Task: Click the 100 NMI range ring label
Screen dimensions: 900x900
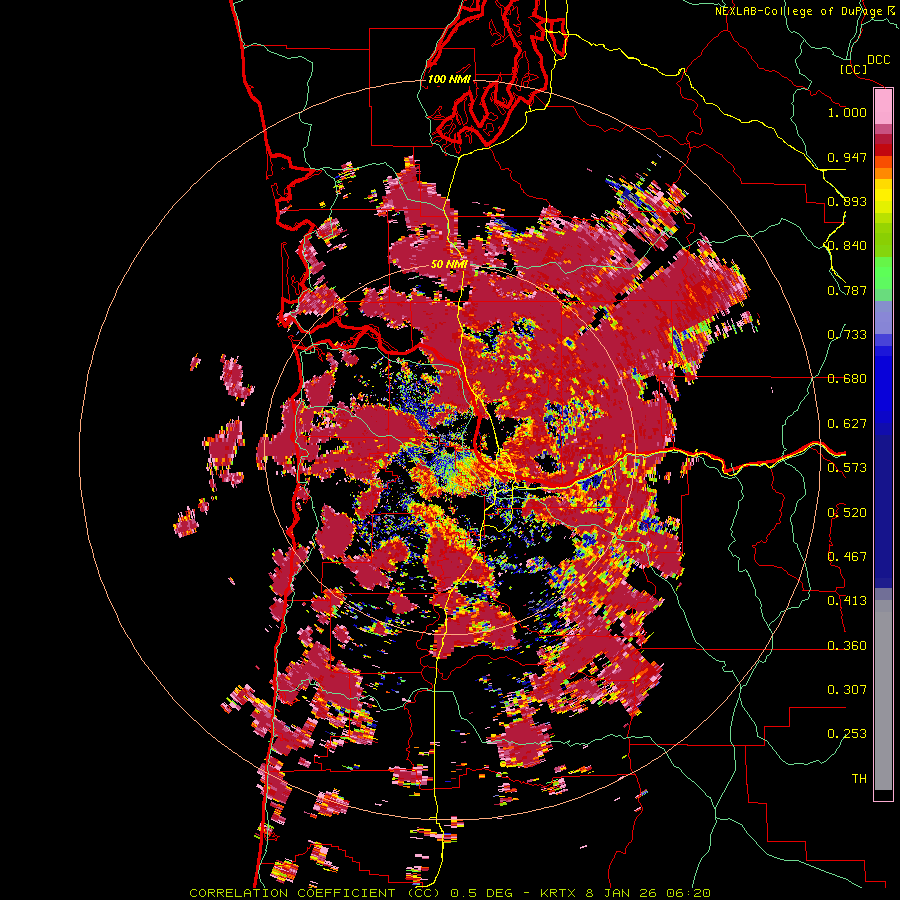Action: (x=449, y=79)
